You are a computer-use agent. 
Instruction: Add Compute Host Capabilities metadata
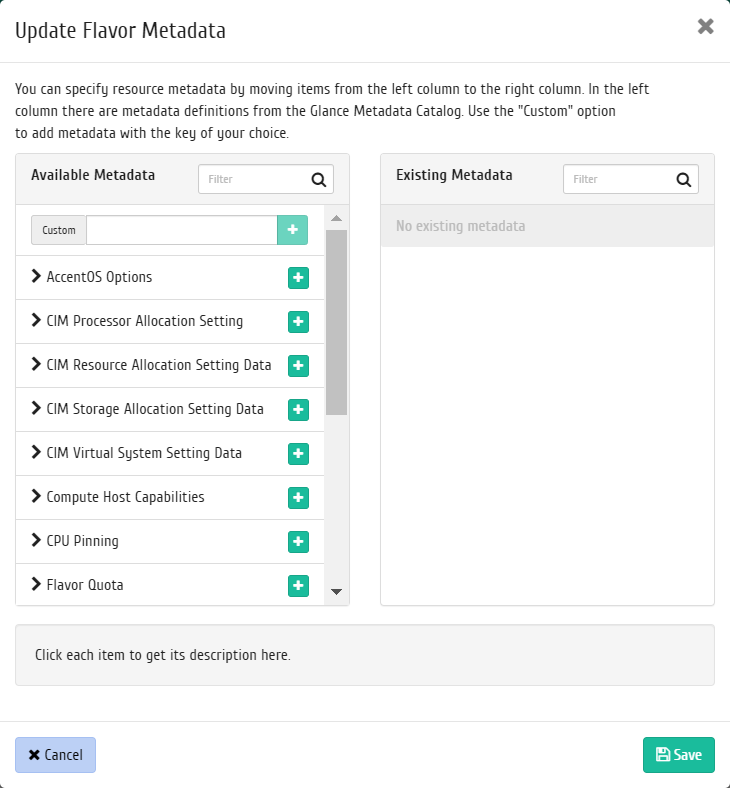point(298,498)
